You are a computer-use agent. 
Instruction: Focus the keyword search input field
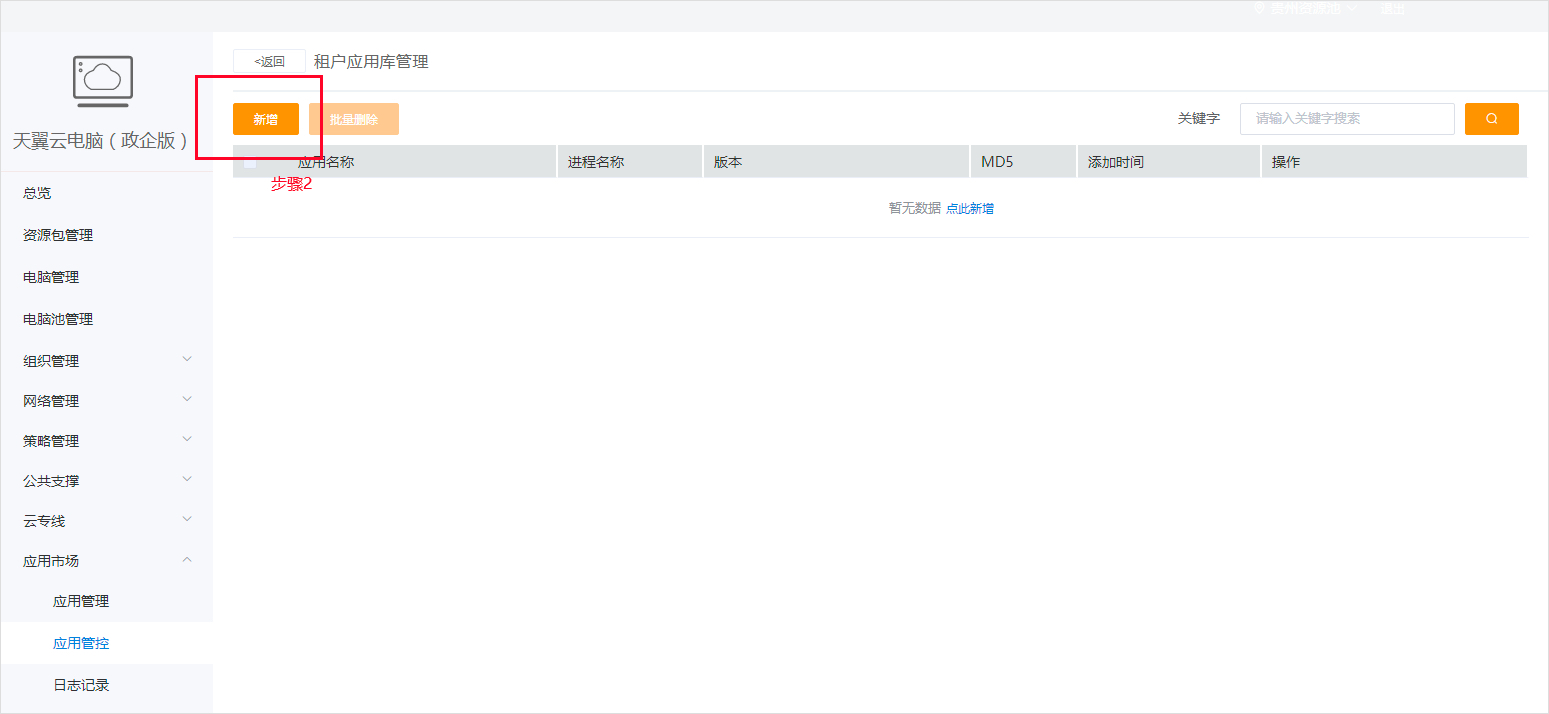coord(1346,119)
